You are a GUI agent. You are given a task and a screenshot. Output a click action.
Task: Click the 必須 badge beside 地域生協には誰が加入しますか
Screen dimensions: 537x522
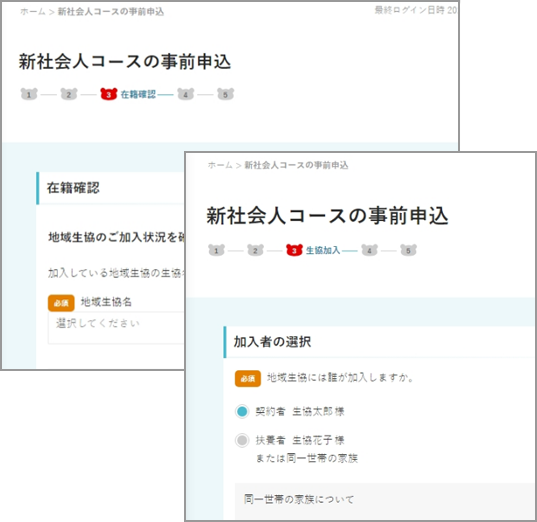[248, 378]
